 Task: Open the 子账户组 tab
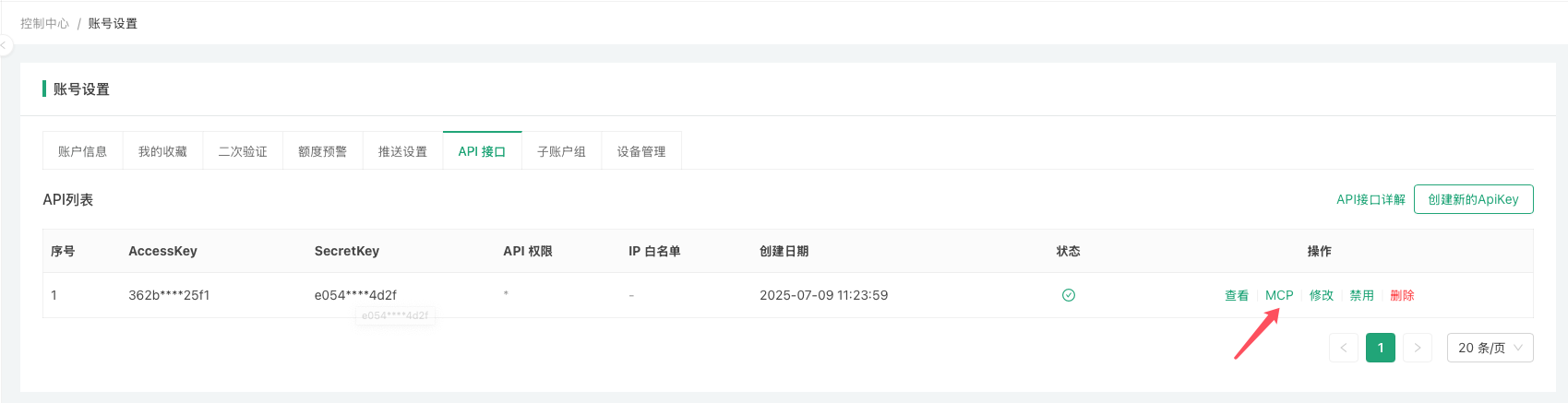562,151
